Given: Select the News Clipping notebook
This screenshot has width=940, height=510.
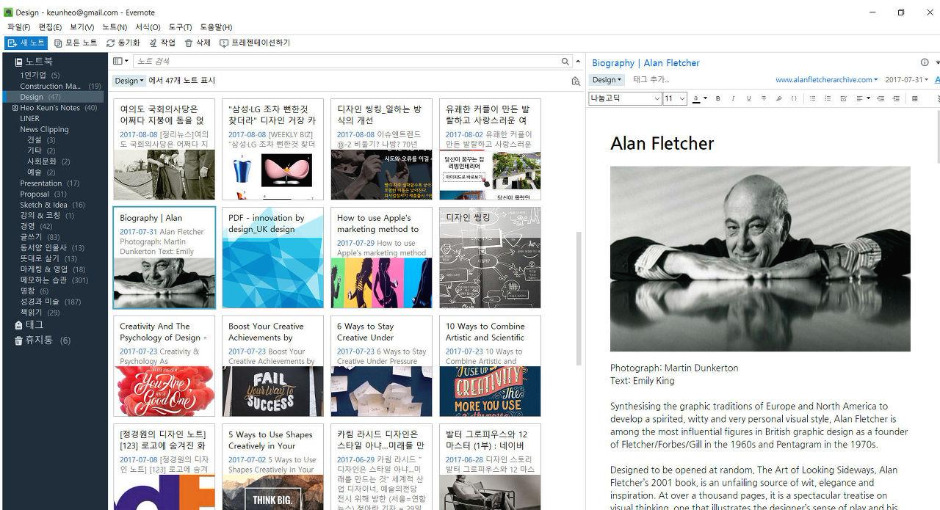Looking at the screenshot, I should [x=44, y=129].
